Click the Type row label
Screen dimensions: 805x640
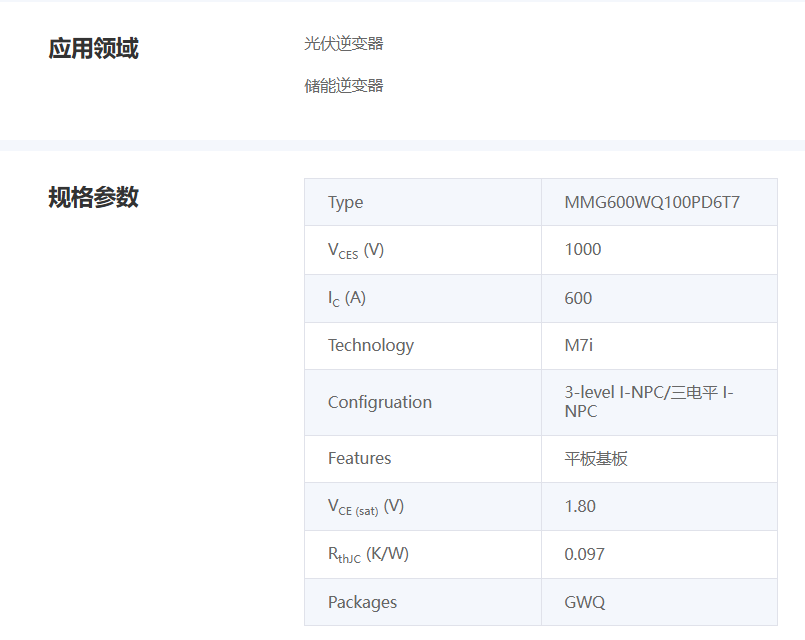[345, 203]
